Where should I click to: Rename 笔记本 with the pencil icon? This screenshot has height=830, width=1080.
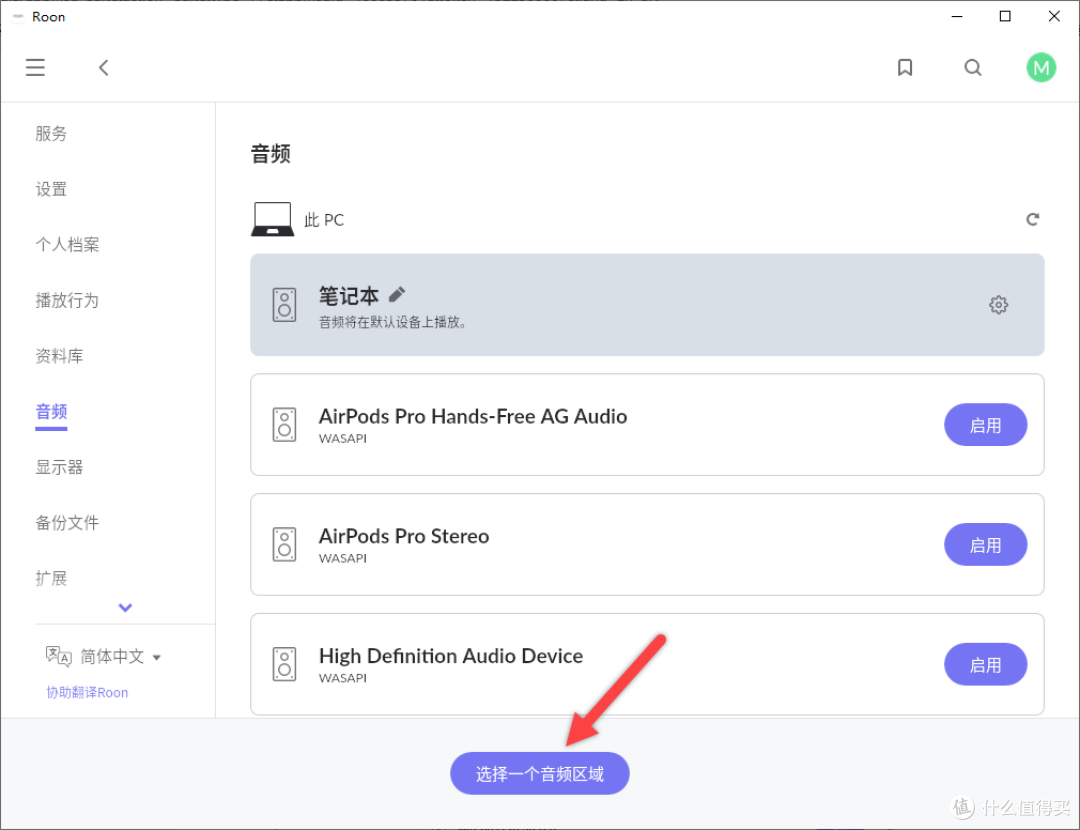397,294
